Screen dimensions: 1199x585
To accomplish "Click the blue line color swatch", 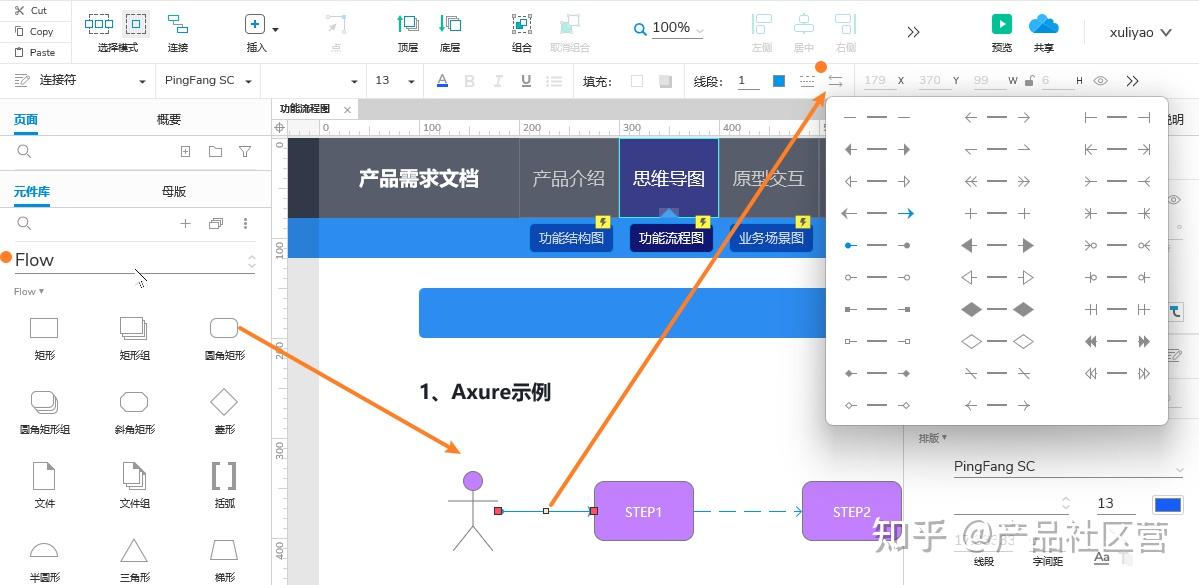I will click(x=779, y=80).
